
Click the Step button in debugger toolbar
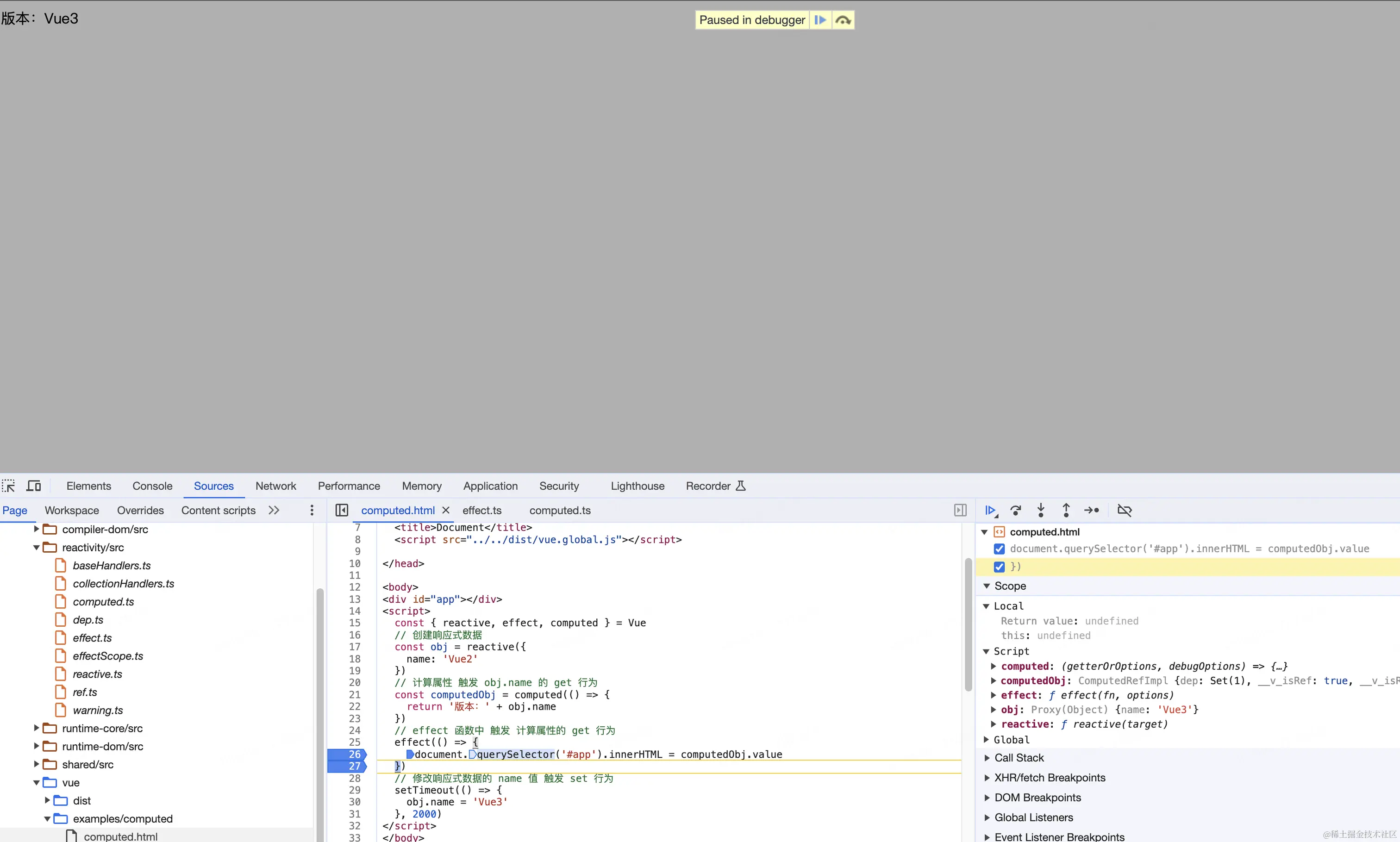coord(1091,510)
